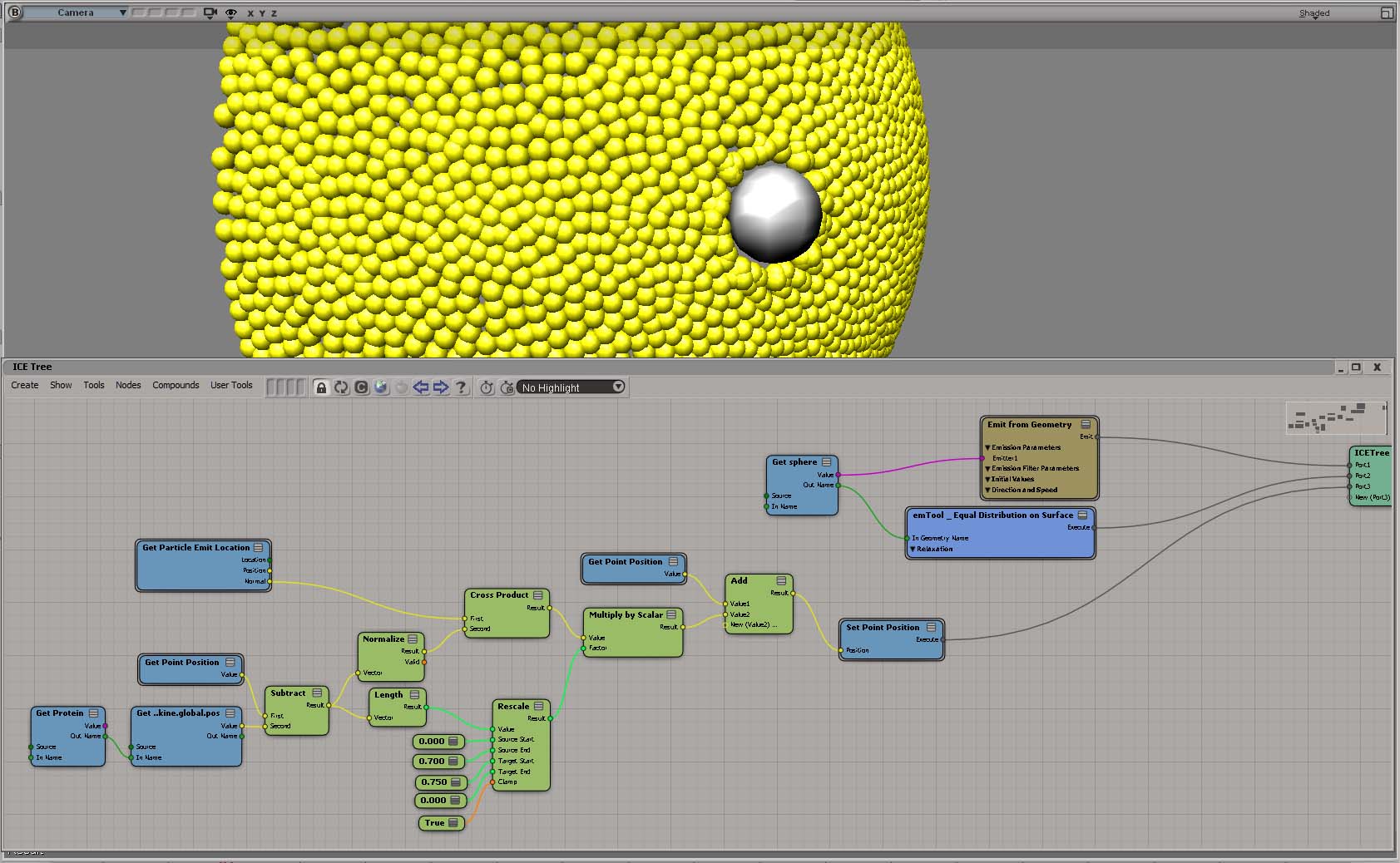
Task: Click the ICE Tree overview minimap thumbnail
Action: coord(1336,417)
